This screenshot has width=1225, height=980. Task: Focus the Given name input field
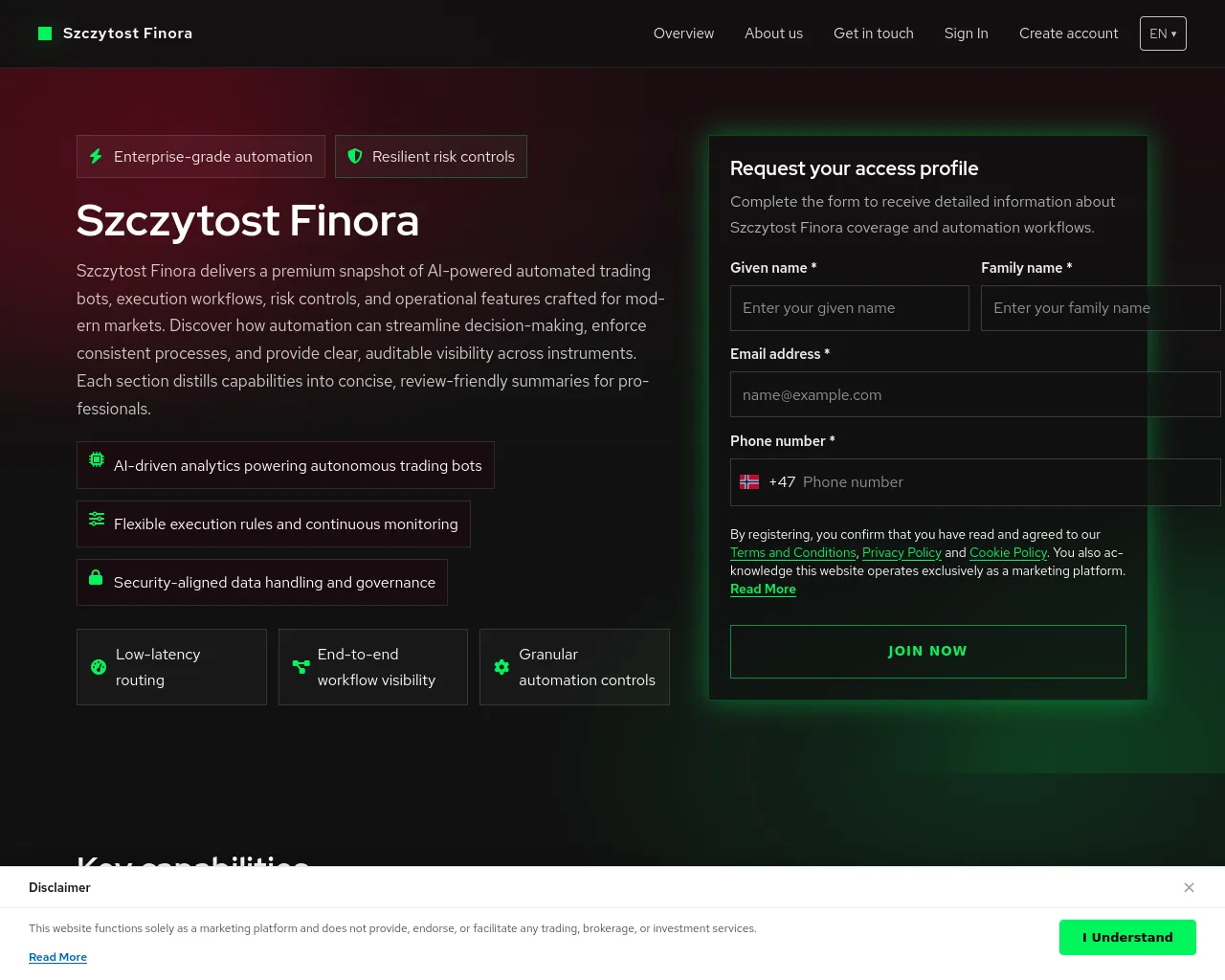[x=850, y=308]
